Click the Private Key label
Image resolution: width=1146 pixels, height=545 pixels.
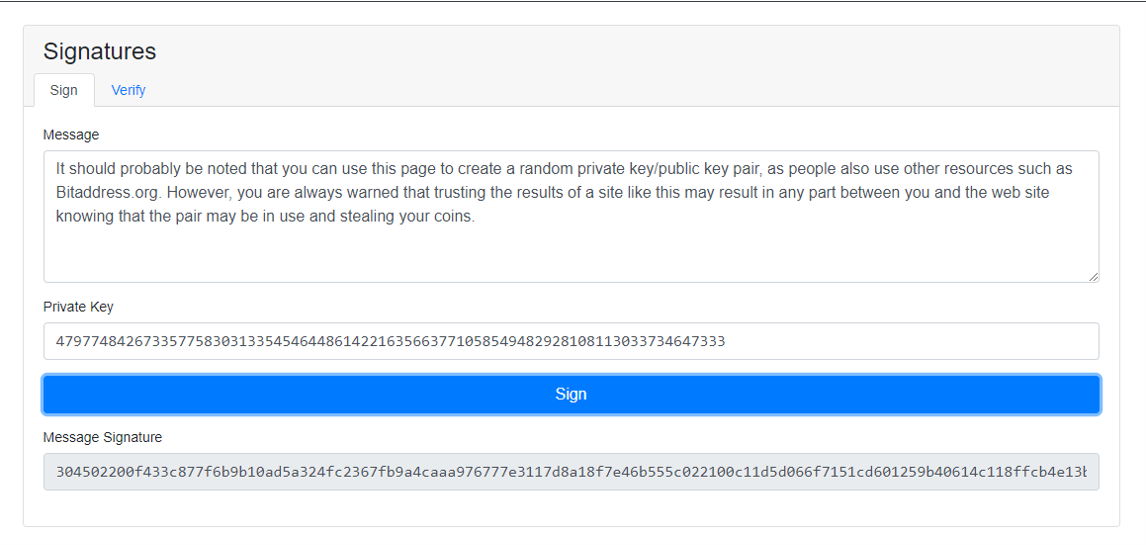[78, 307]
